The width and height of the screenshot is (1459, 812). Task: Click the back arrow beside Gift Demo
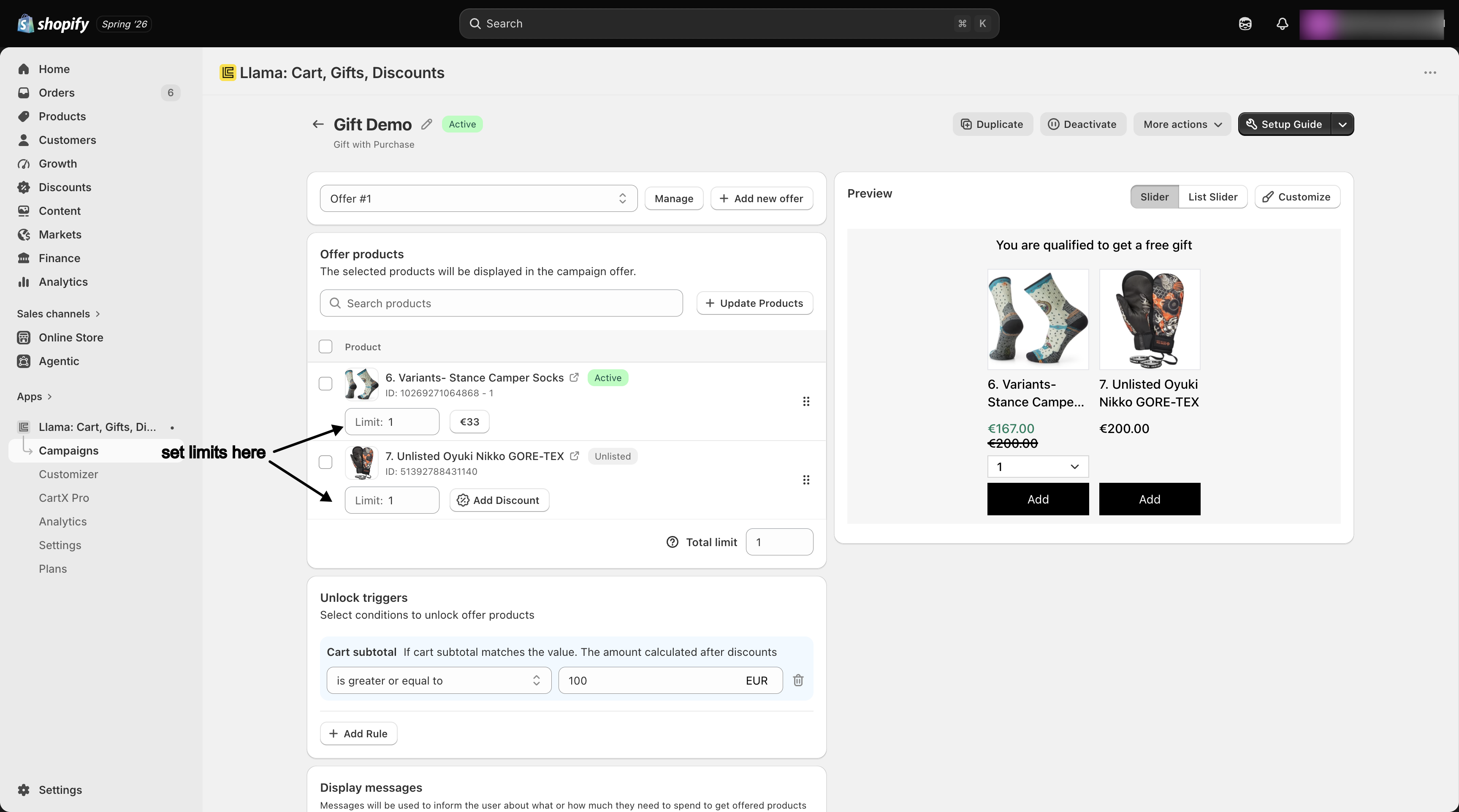tap(318, 124)
